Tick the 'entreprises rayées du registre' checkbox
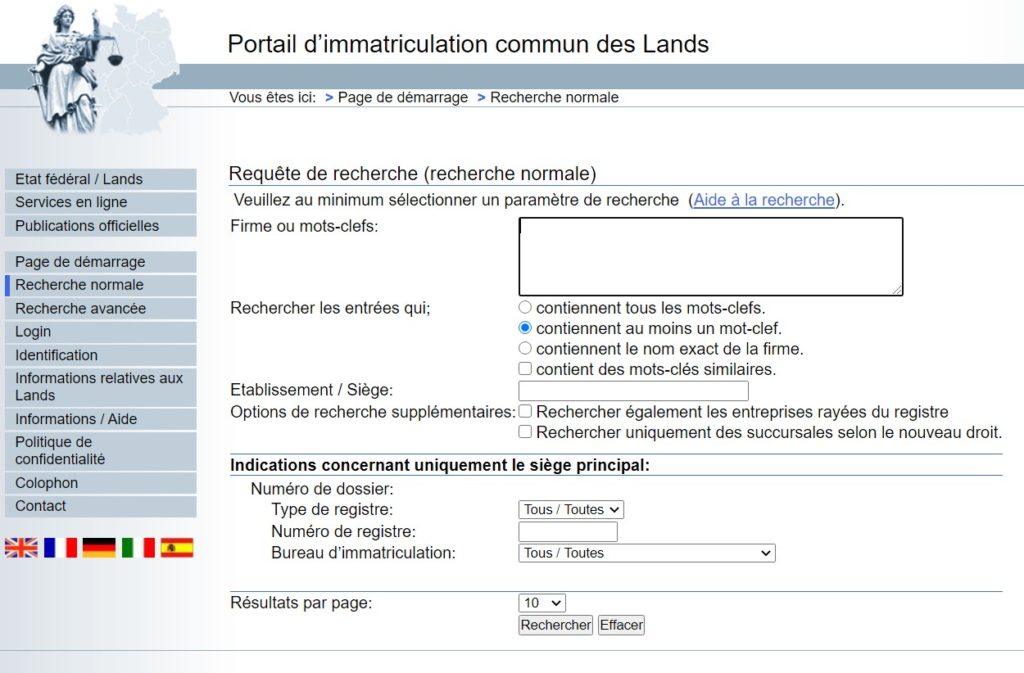The height and width of the screenshot is (673, 1024). pos(525,411)
